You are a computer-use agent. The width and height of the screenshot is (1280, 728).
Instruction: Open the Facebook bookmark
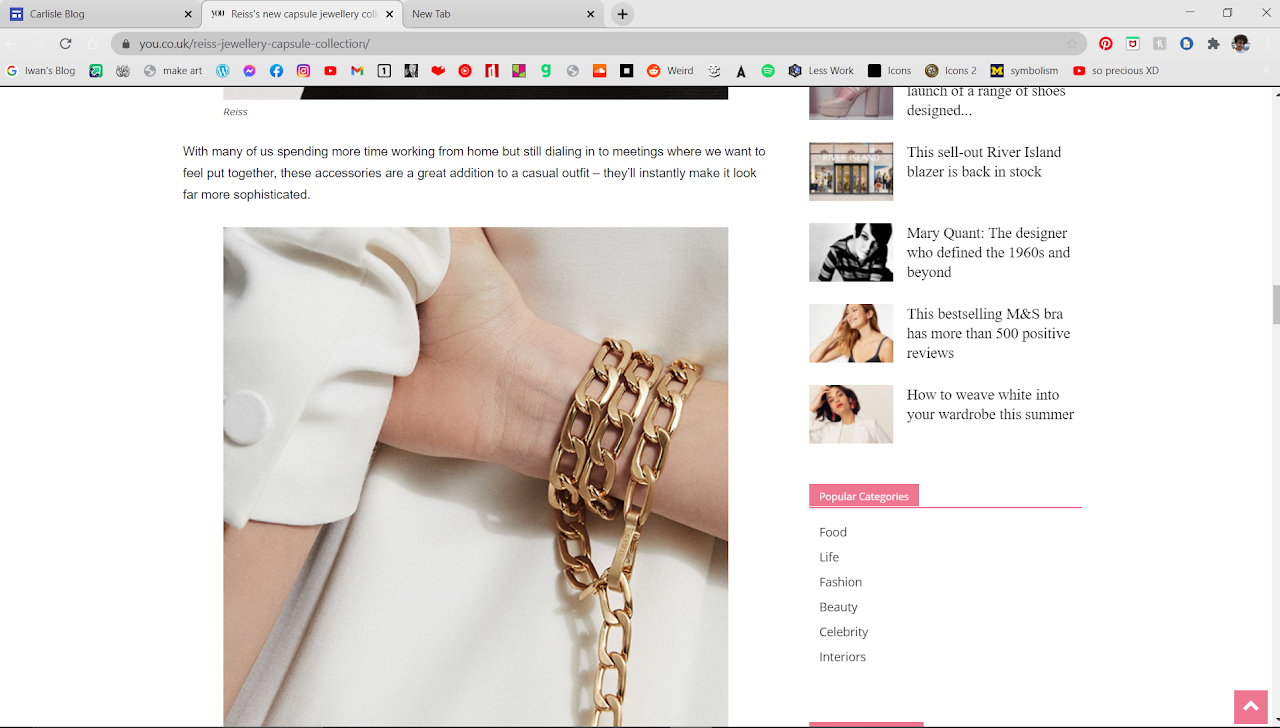pos(276,71)
